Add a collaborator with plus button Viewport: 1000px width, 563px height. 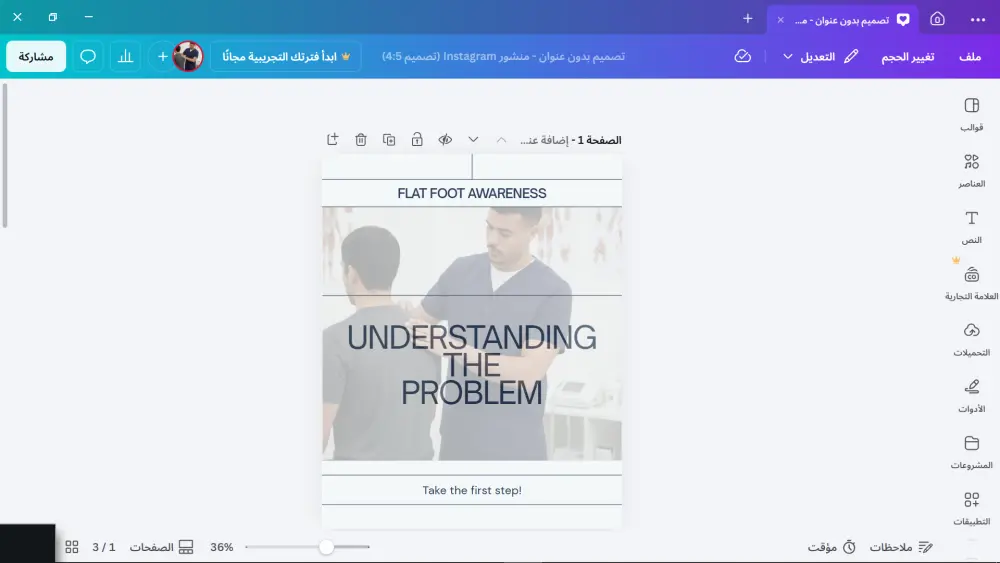[x=163, y=56]
